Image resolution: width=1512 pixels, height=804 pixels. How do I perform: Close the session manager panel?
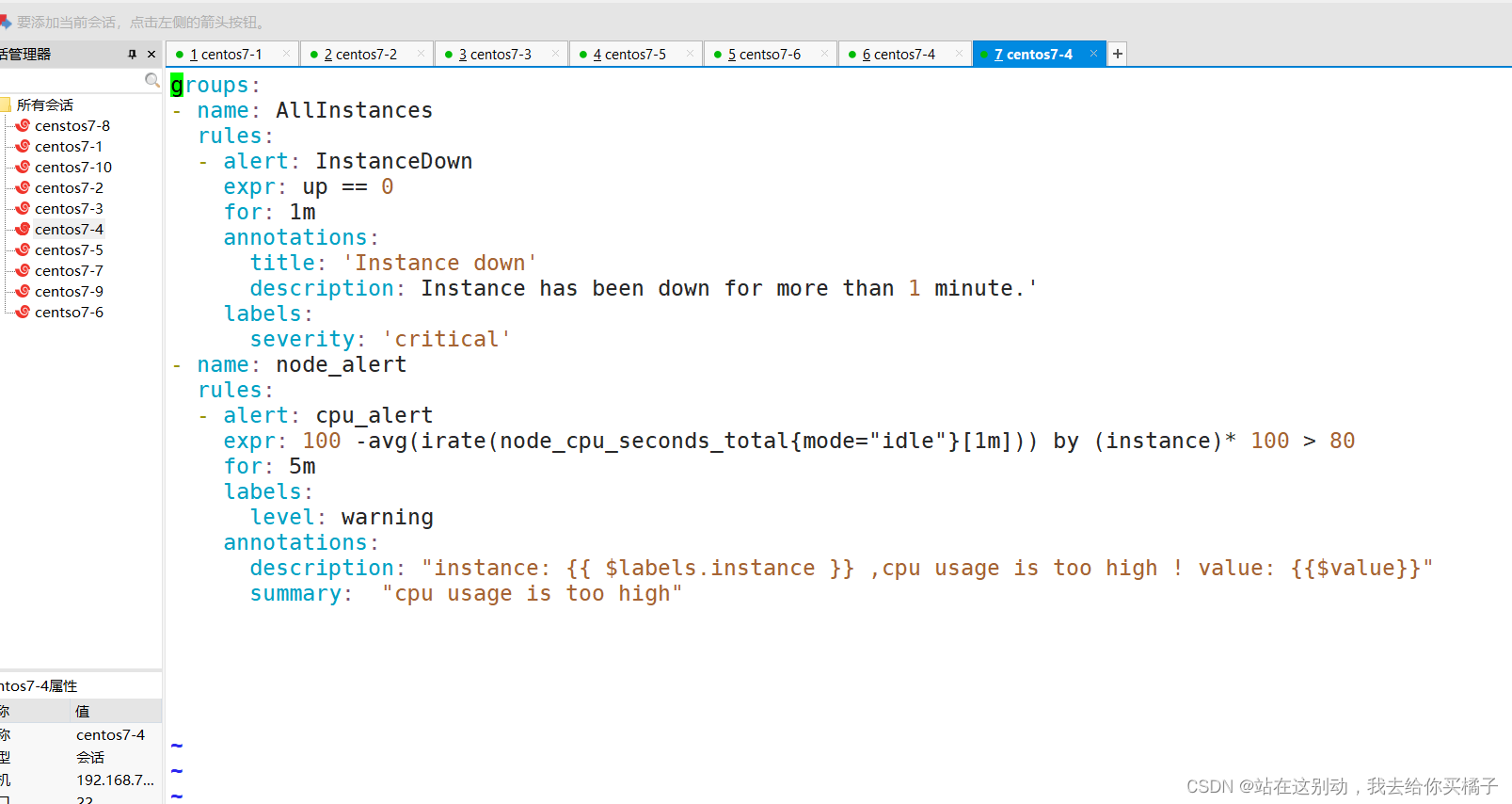point(151,55)
